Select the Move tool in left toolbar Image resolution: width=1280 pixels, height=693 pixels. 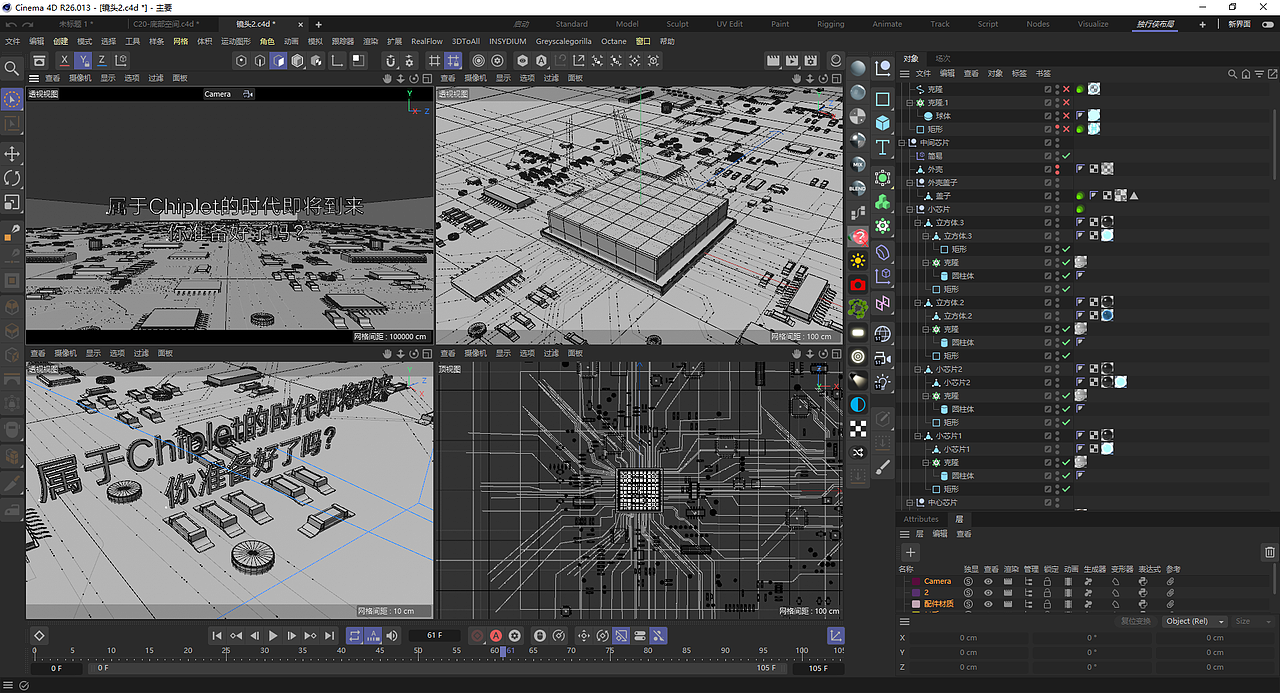click(x=12, y=153)
